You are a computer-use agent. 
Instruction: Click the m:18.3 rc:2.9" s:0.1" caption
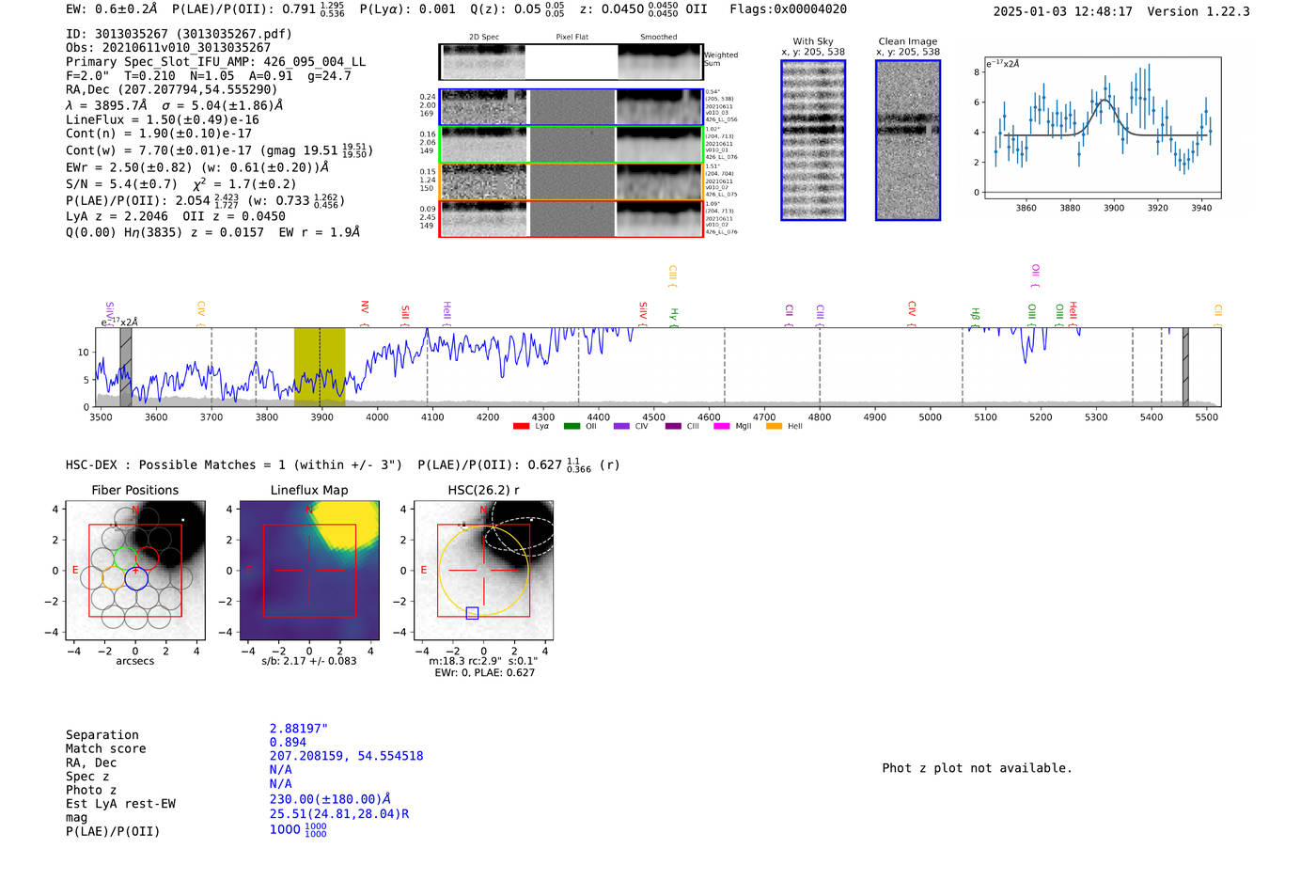[483, 661]
